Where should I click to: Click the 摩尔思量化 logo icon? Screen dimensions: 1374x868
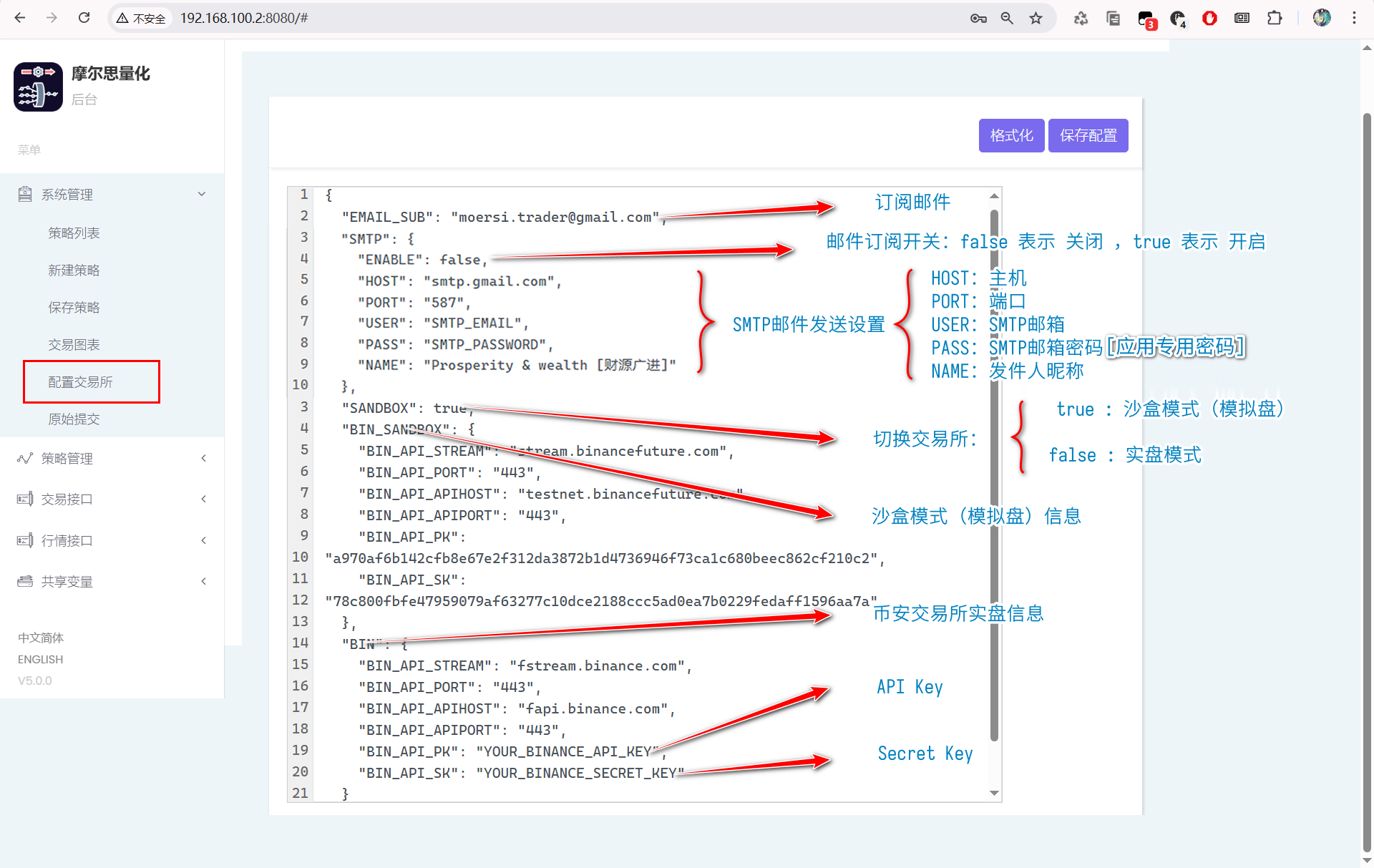[x=38, y=87]
